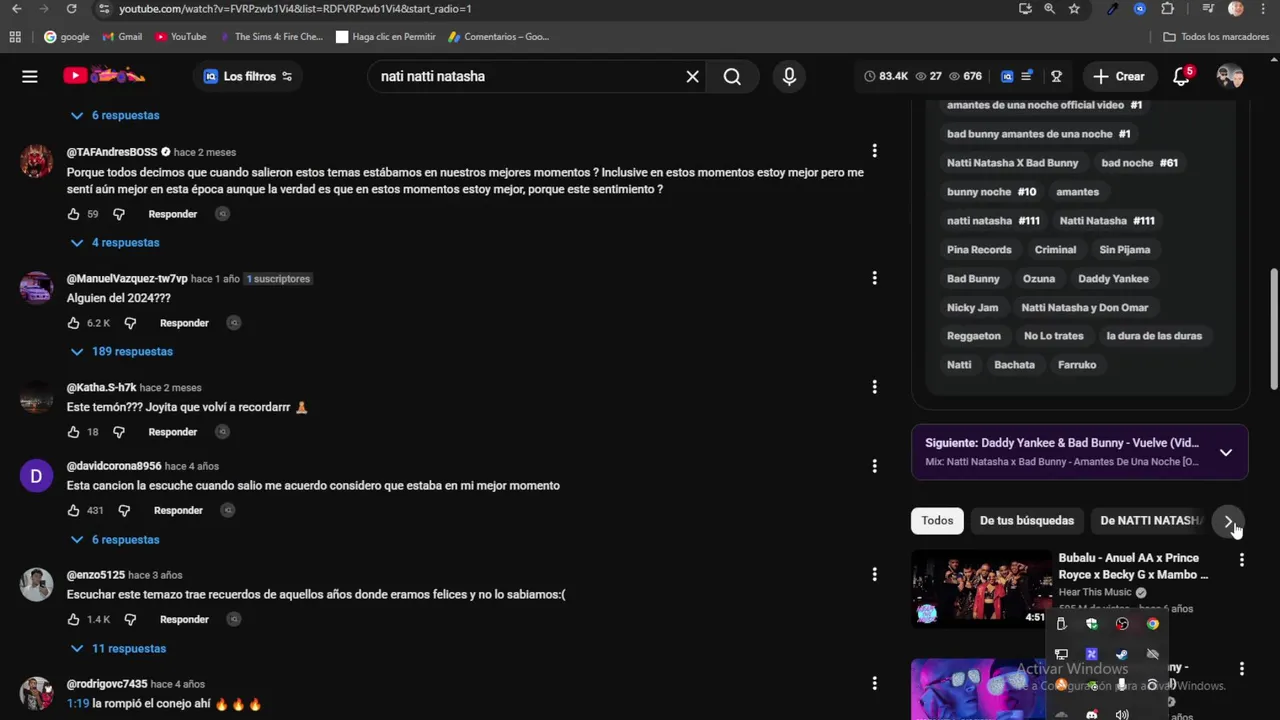Click the 1:19 timestamp link
This screenshot has width=1280, height=720.
78,704
